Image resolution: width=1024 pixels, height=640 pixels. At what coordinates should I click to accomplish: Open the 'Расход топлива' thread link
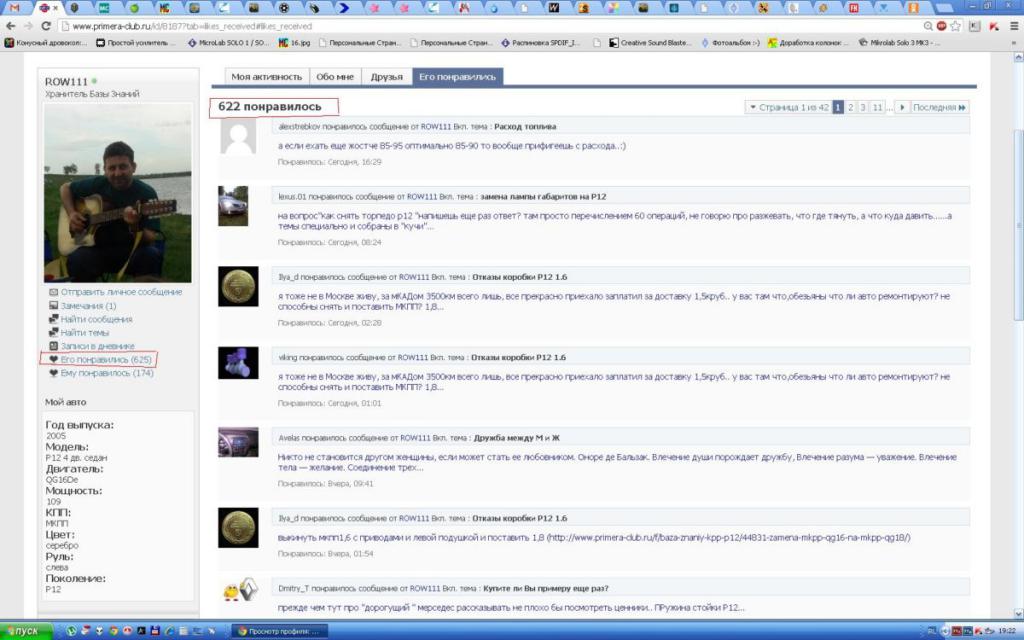tap(525, 127)
